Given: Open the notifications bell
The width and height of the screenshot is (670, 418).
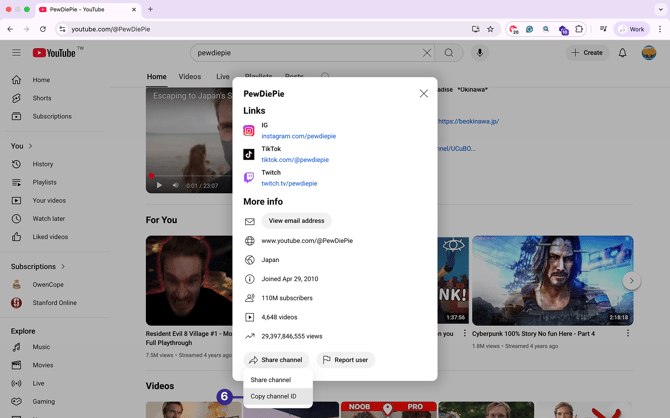Looking at the screenshot, I should 622,53.
